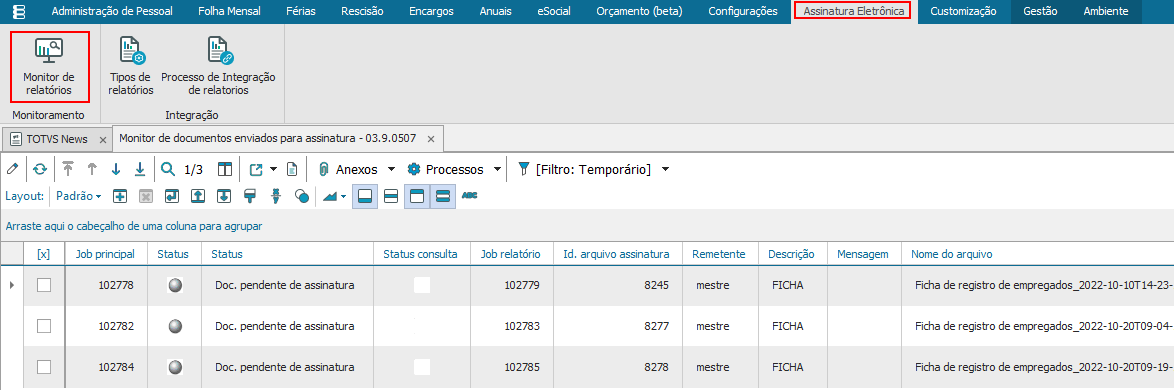Expand the chart icon dropdown arrow
Image resolution: width=1174 pixels, height=390 pixels.
344,197
